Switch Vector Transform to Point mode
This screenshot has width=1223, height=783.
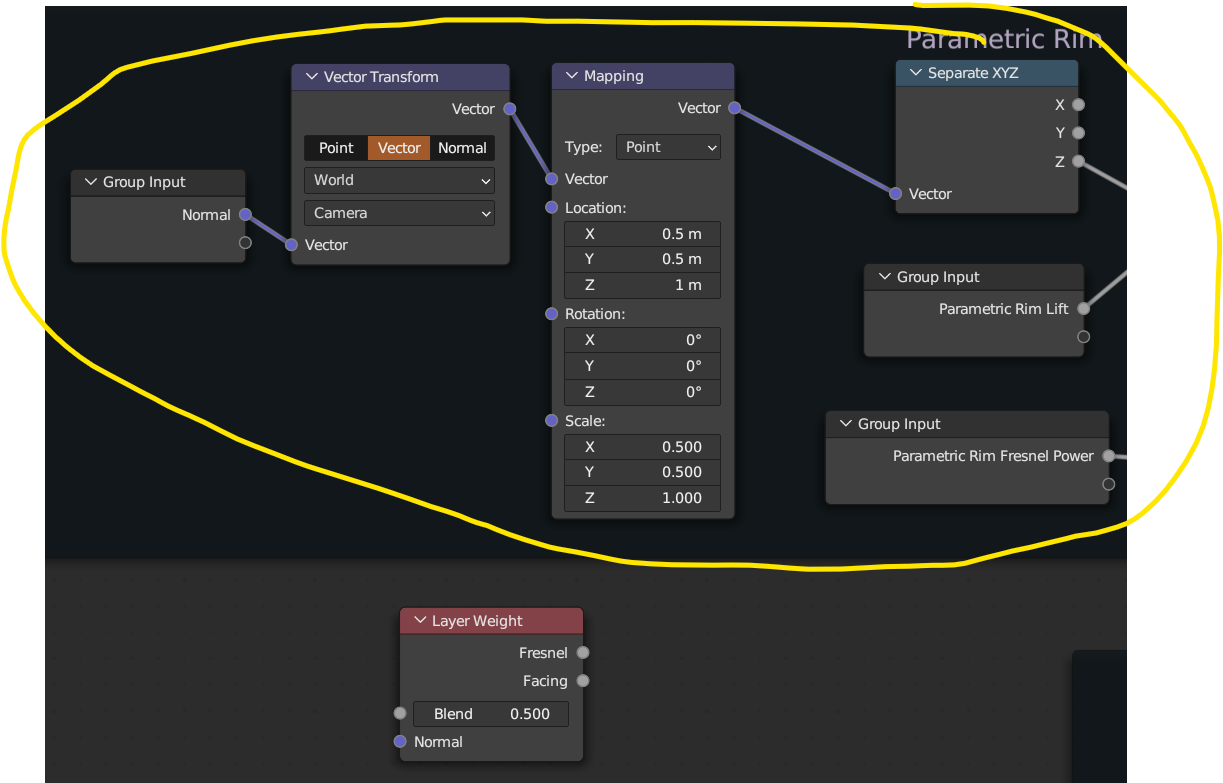click(x=336, y=147)
